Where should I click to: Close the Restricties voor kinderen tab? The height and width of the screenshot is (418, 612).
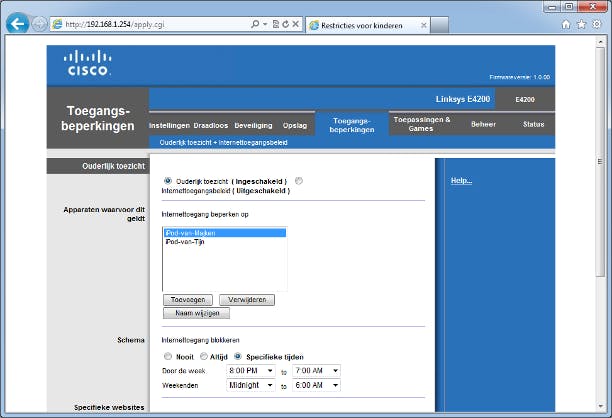tap(423, 25)
